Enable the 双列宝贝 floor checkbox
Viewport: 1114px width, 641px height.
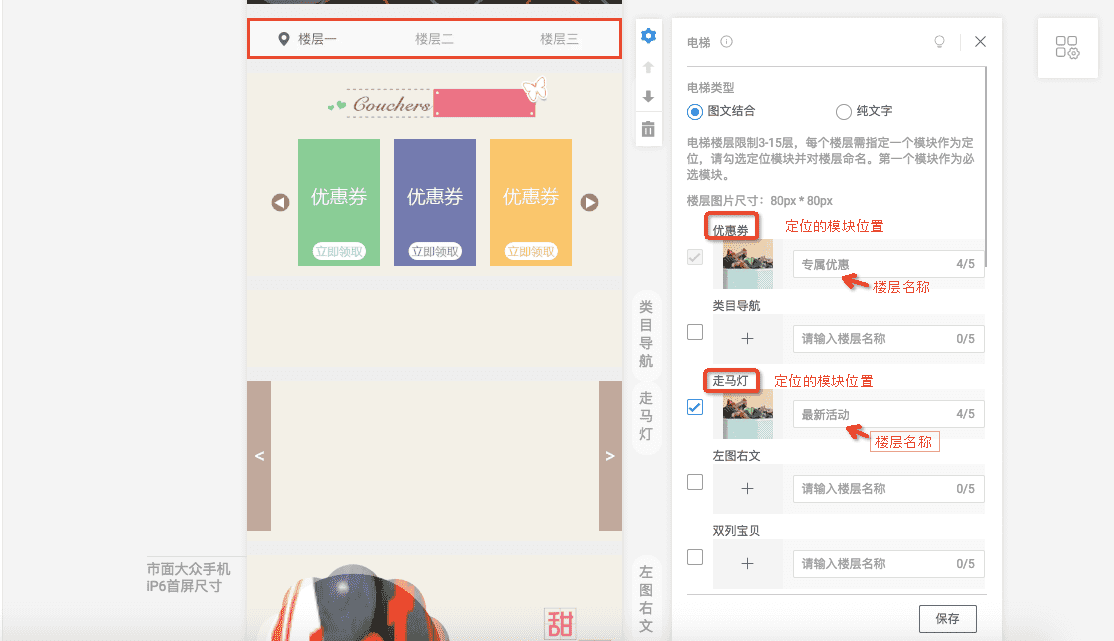point(695,557)
